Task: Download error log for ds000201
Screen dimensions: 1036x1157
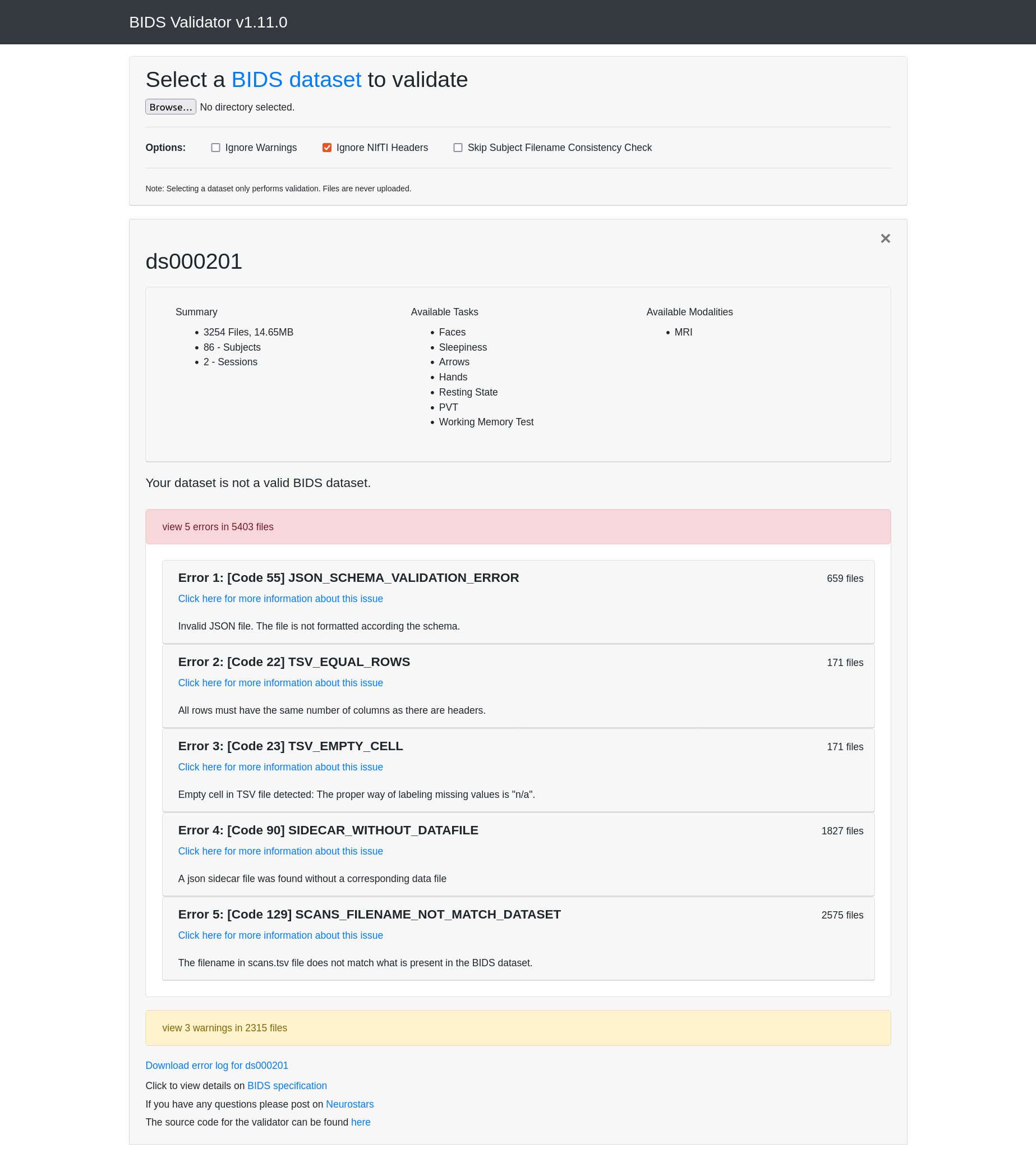Action: (x=217, y=1066)
